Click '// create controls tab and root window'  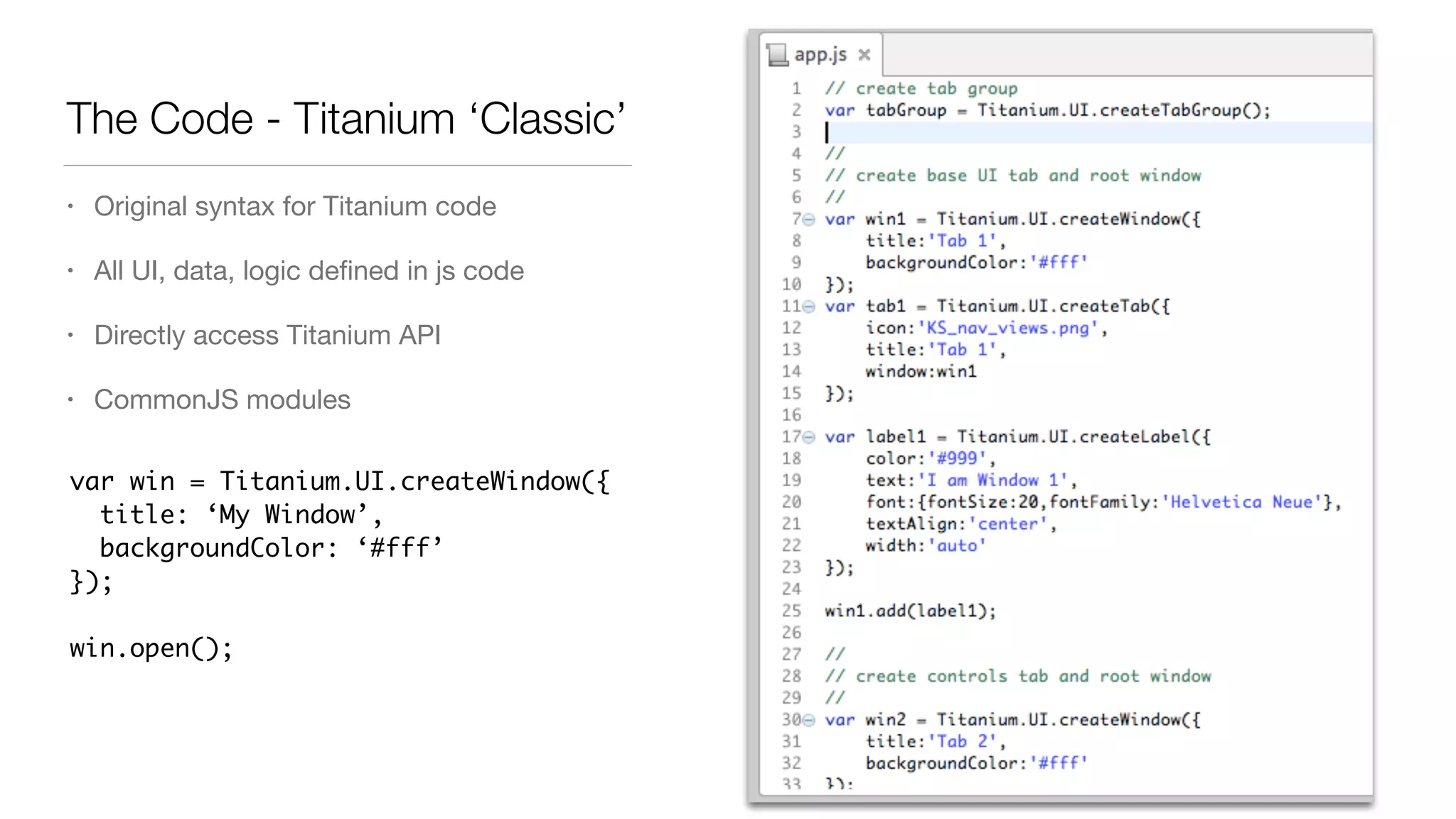(x=1018, y=676)
